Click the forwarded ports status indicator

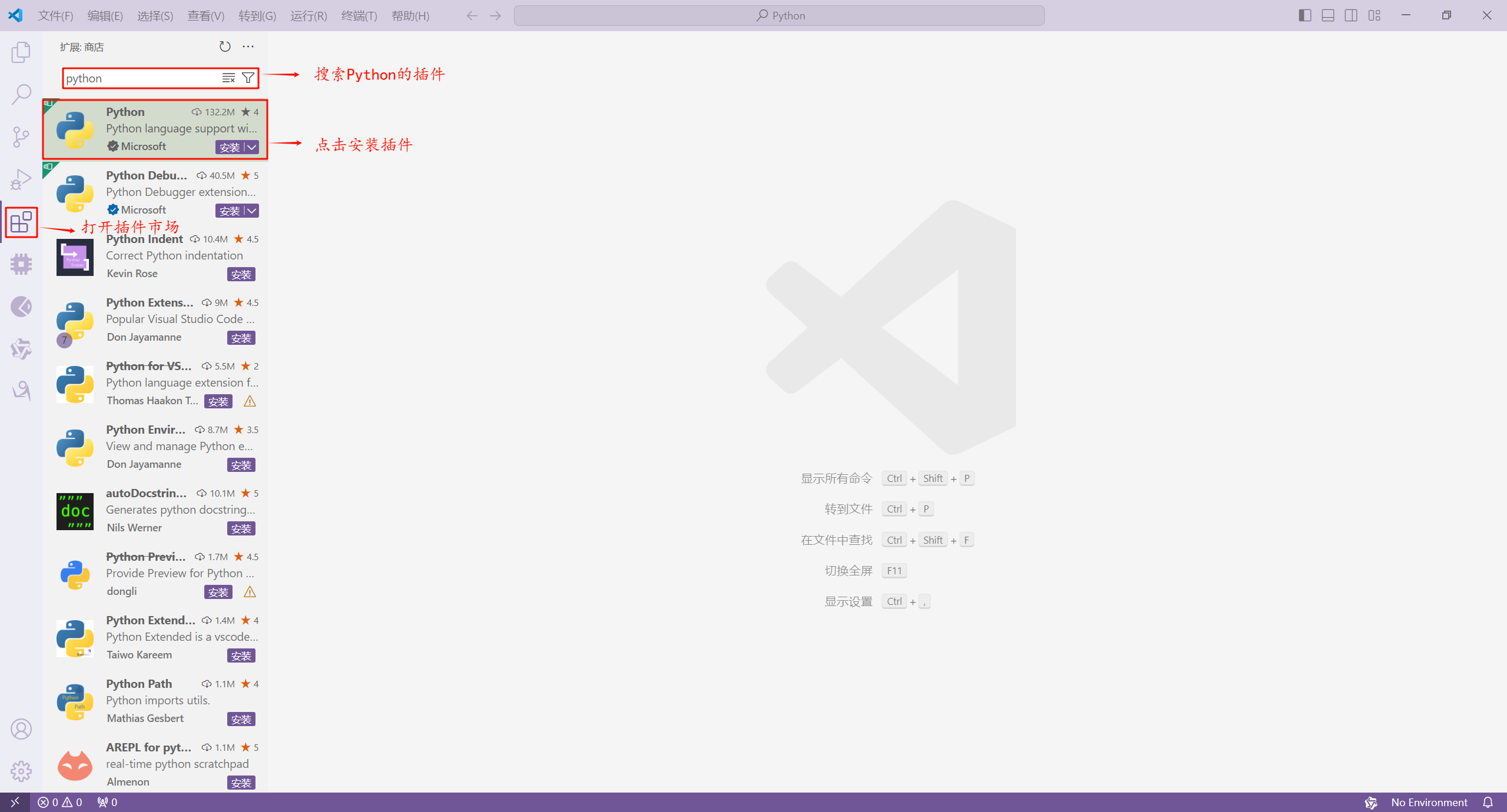[x=107, y=802]
